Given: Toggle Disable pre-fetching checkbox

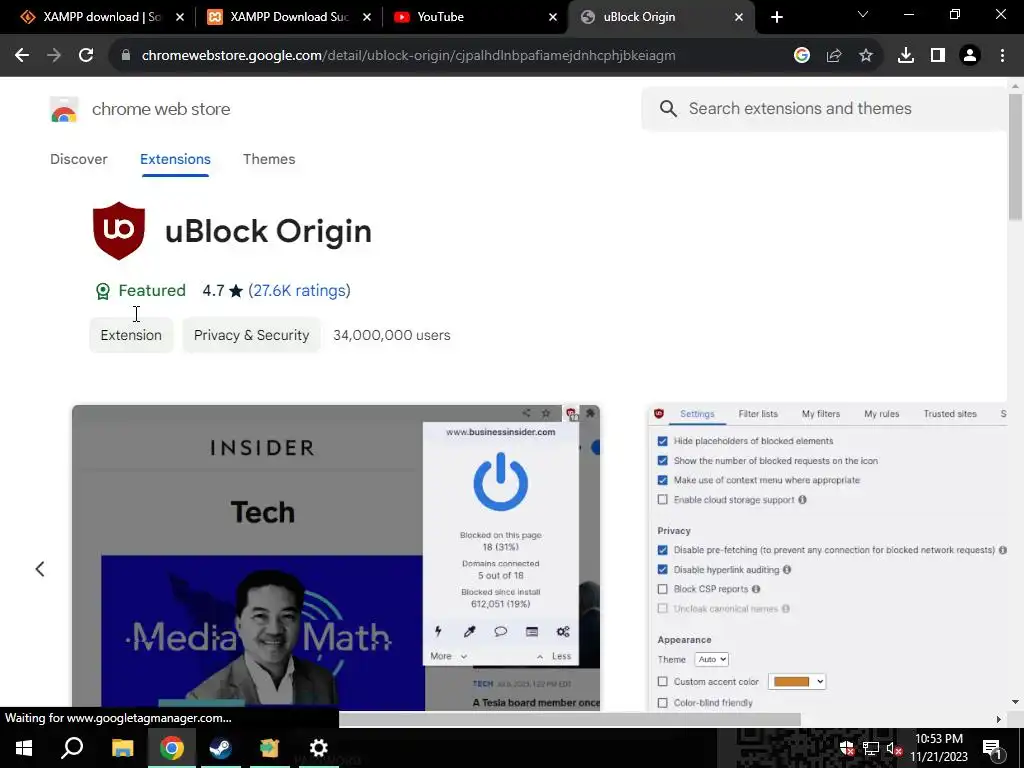Looking at the screenshot, I should coord(662,550).
